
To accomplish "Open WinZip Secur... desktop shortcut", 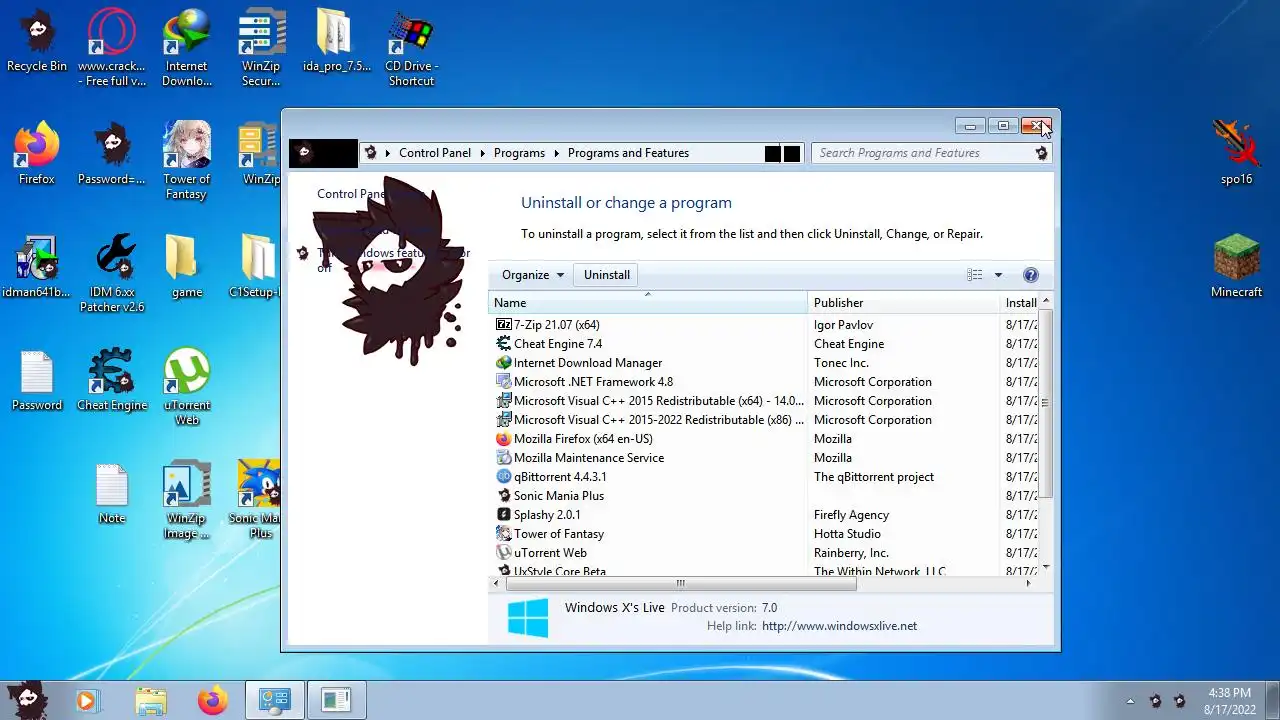I will (x=261, y=48).
